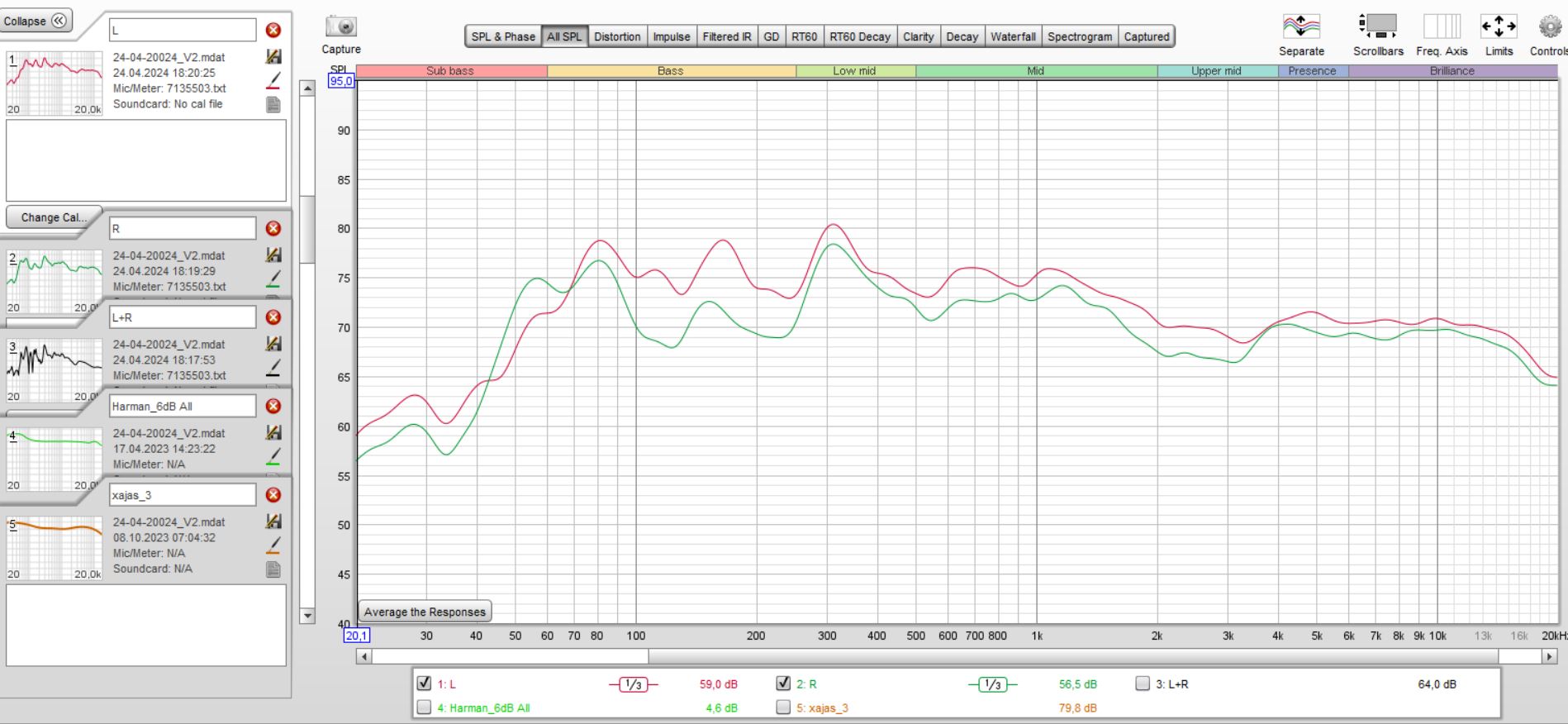This screenshot has width=1568, height=724.
Task: Click the name field containing L+R
Action: point(183,317)
